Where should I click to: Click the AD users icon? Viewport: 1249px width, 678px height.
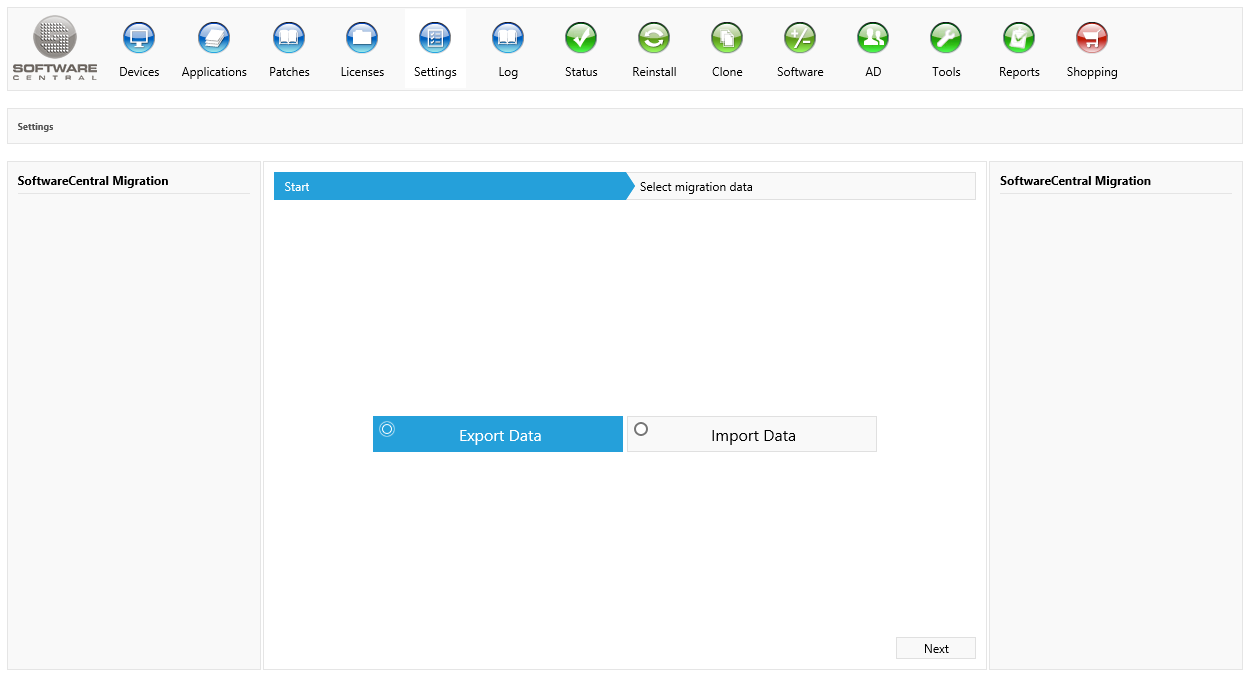[873, 39]
